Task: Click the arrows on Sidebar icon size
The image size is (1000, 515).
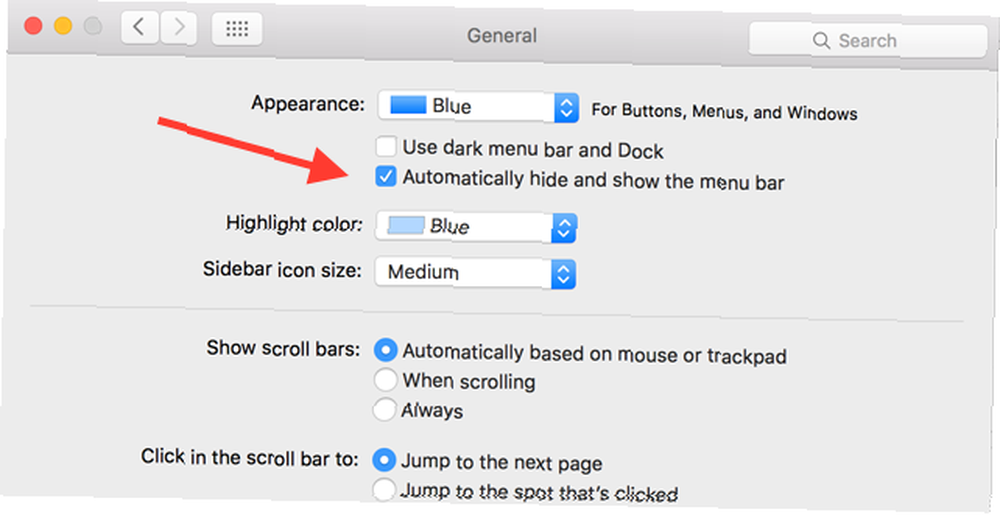Action: (x=563, y=274)
